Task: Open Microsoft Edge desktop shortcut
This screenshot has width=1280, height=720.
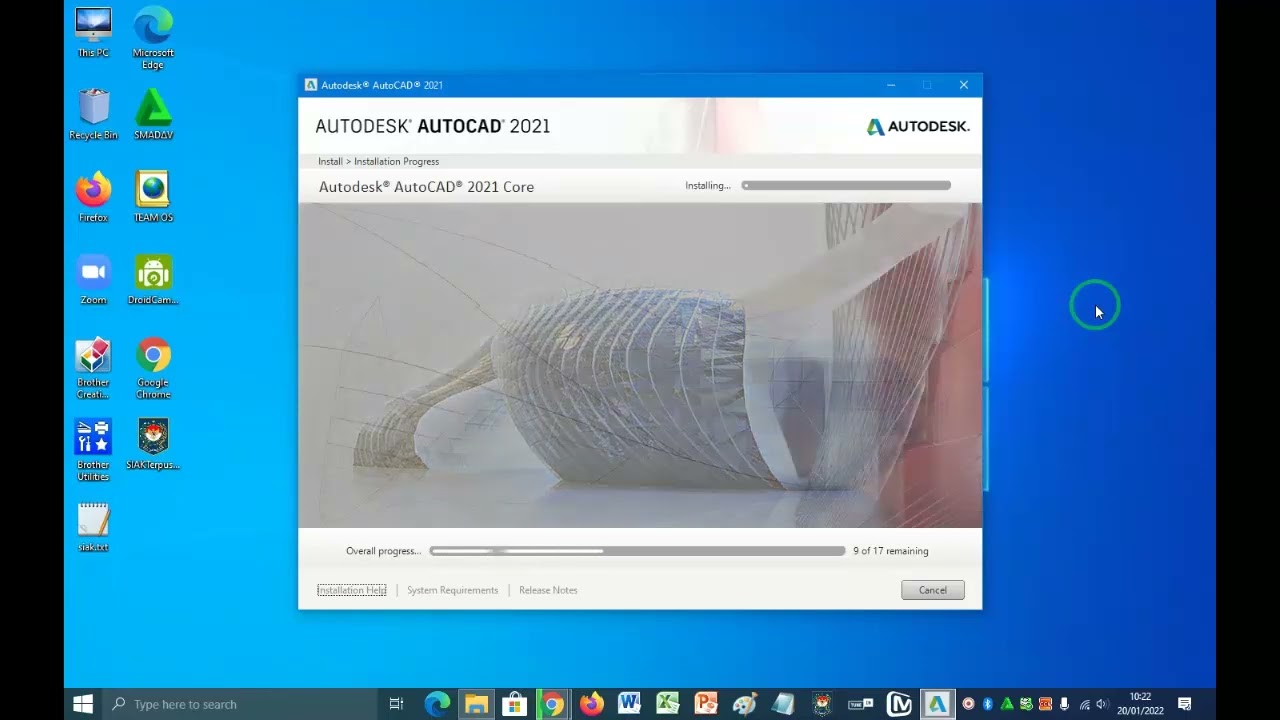Action: pyautogui.click(x=153, y=38)
